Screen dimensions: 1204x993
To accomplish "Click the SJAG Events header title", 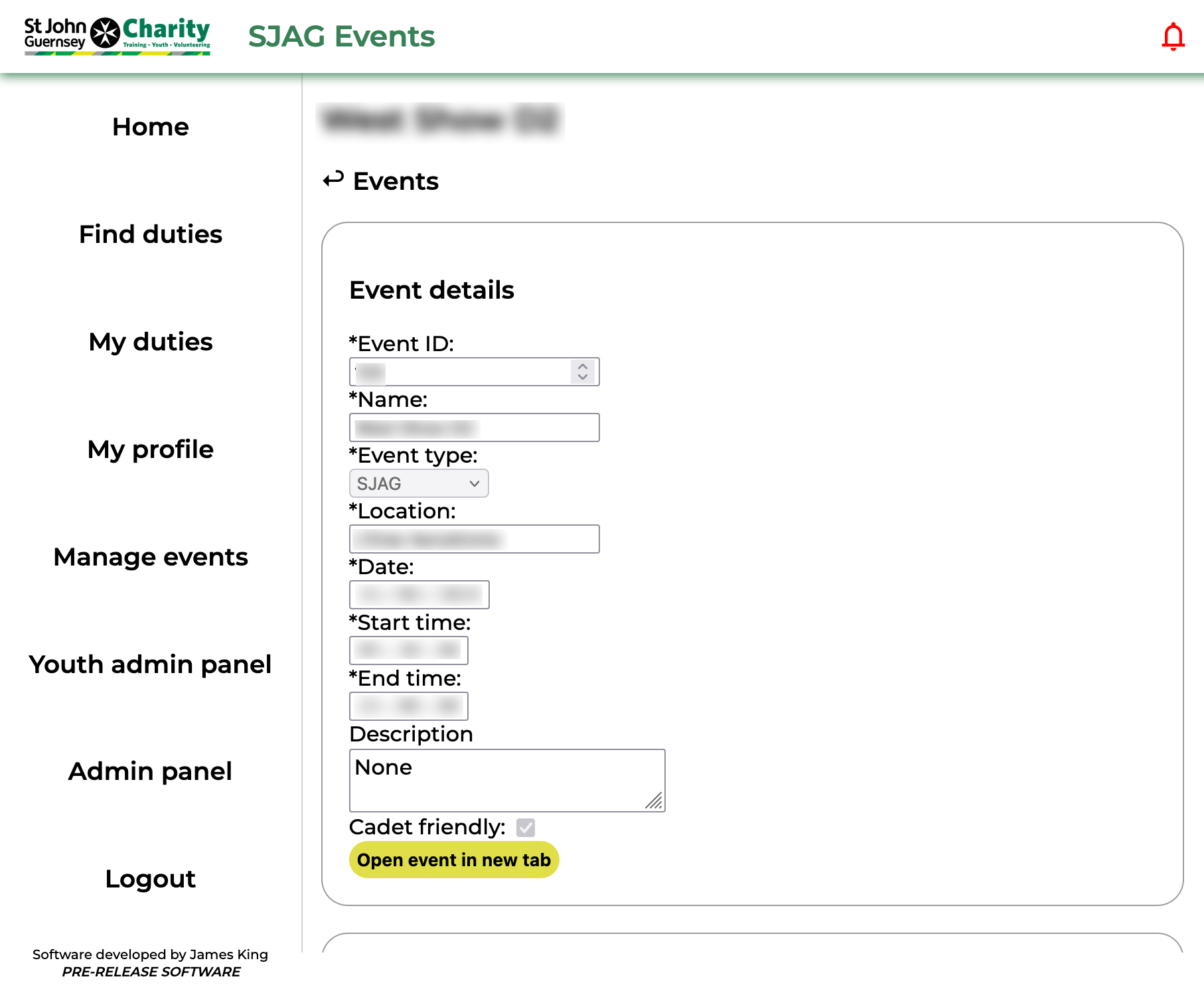I will [341, 37].
